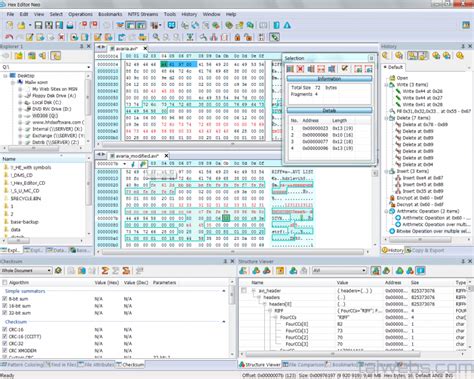Screen dimensions: 474x379
Task: Click the Undo arrow icon
Action: [x=9, y=37]
